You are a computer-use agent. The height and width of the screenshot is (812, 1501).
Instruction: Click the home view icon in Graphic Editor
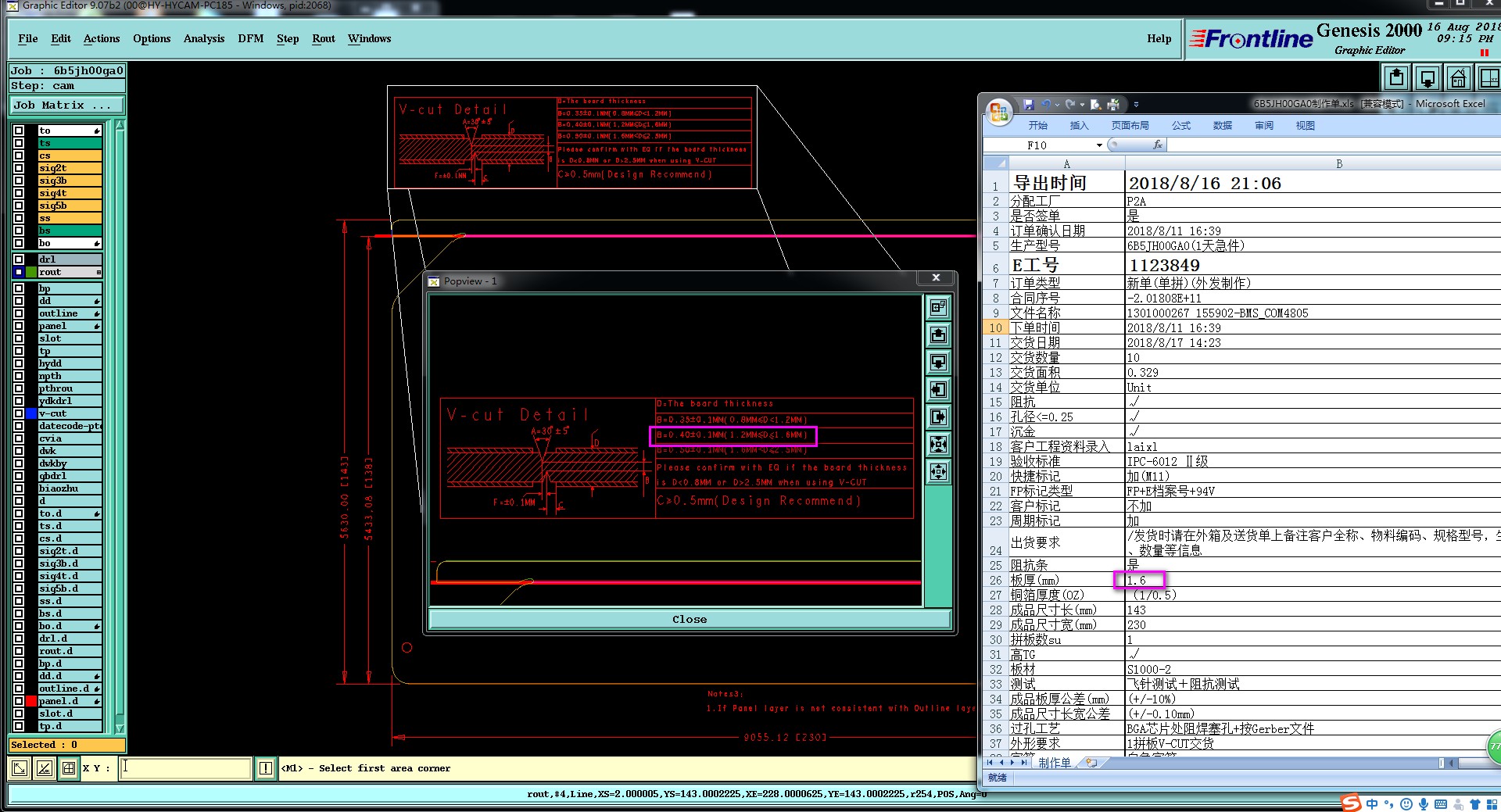(1458, 78)
